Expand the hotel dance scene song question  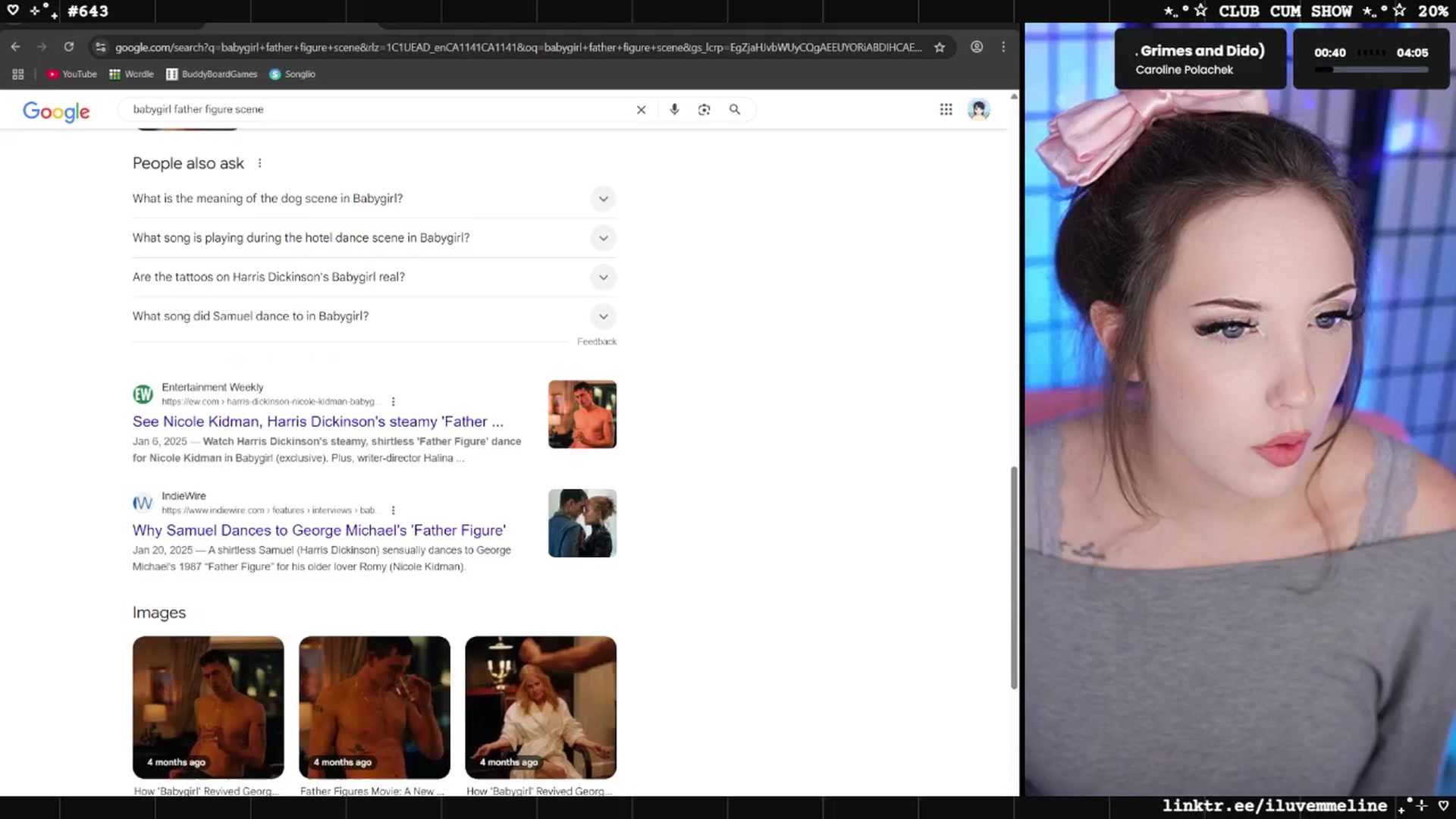coord(375,238)
